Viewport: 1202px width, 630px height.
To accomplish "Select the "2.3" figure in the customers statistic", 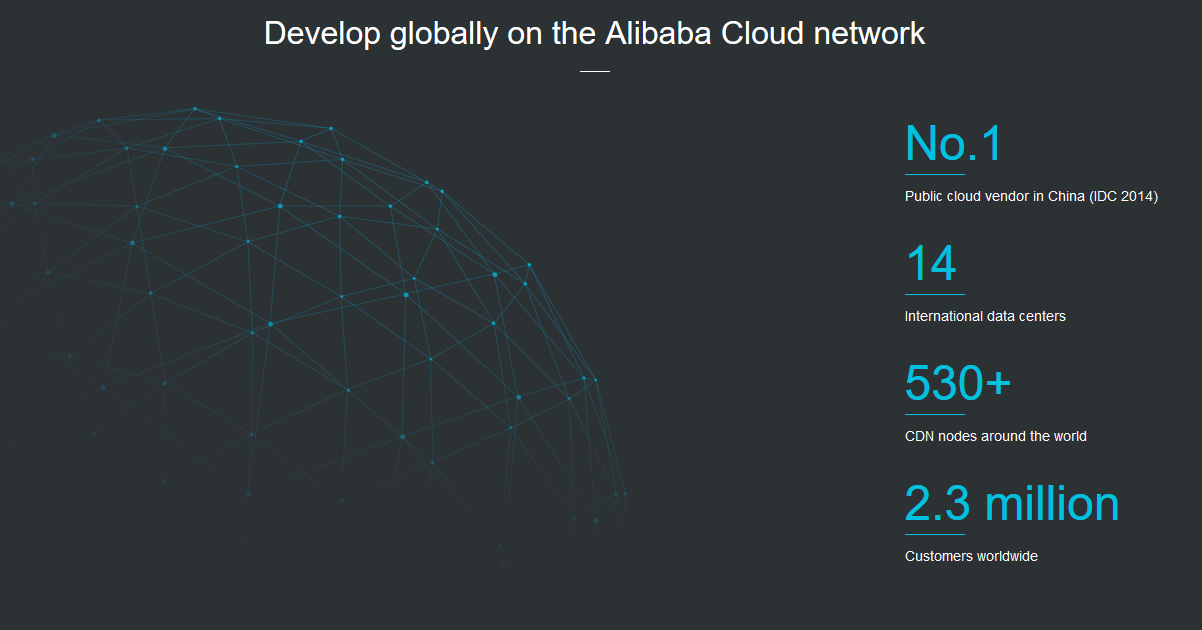I will 937,504.
